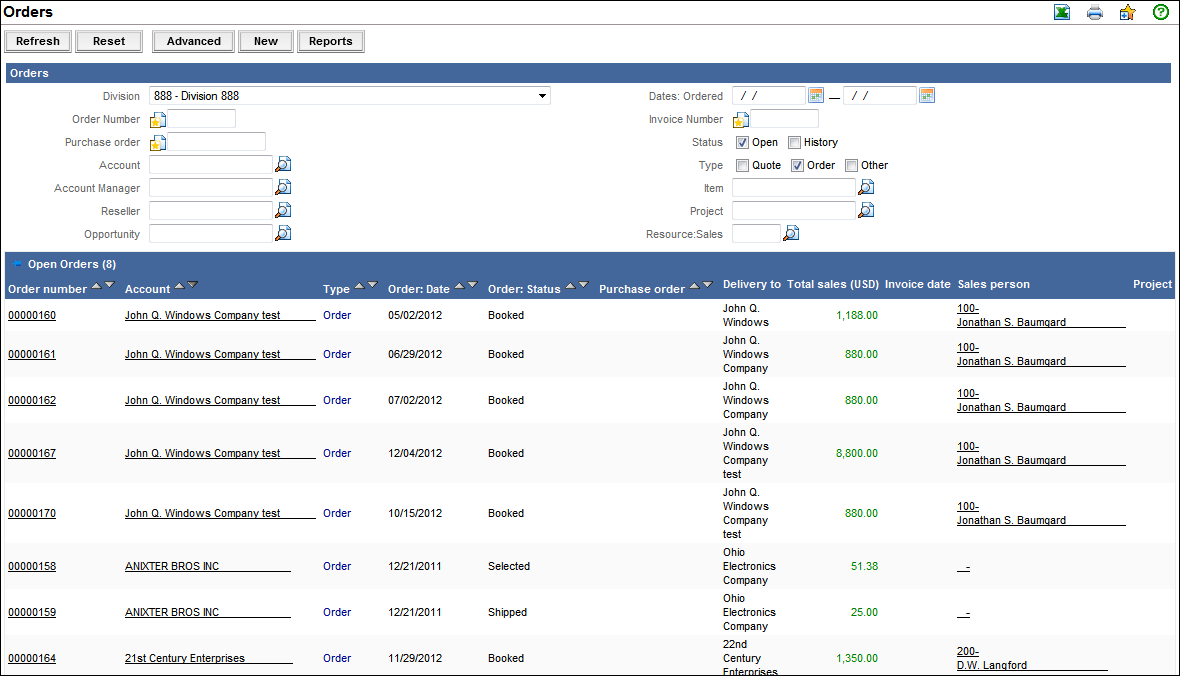Sort Order number column ascending

[96, 286]
